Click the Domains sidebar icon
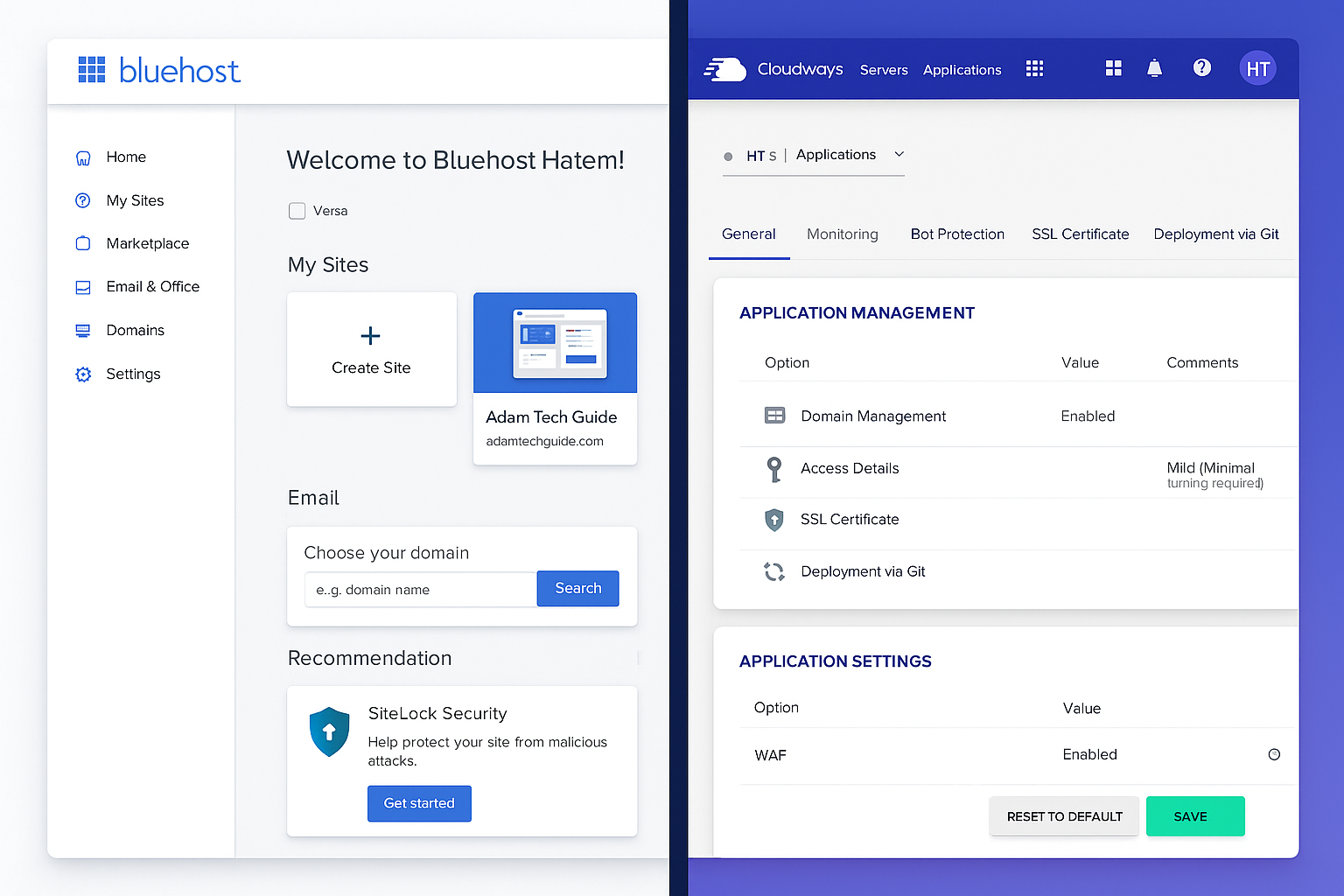 coord(83,331)
